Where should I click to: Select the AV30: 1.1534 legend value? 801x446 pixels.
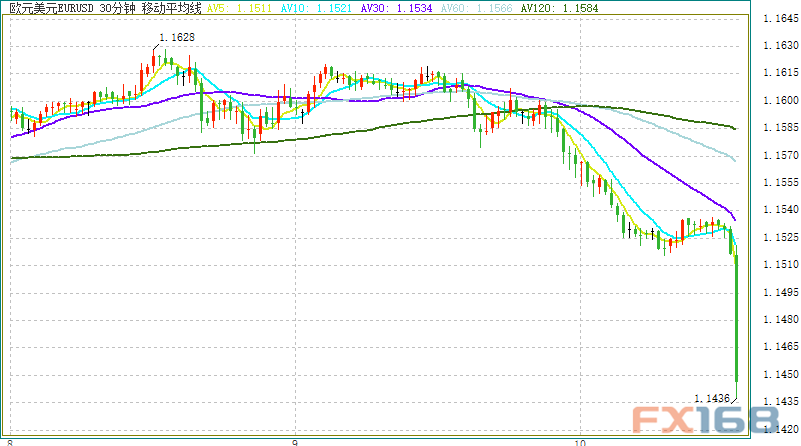pyautogui.click(x=396, y=8)
